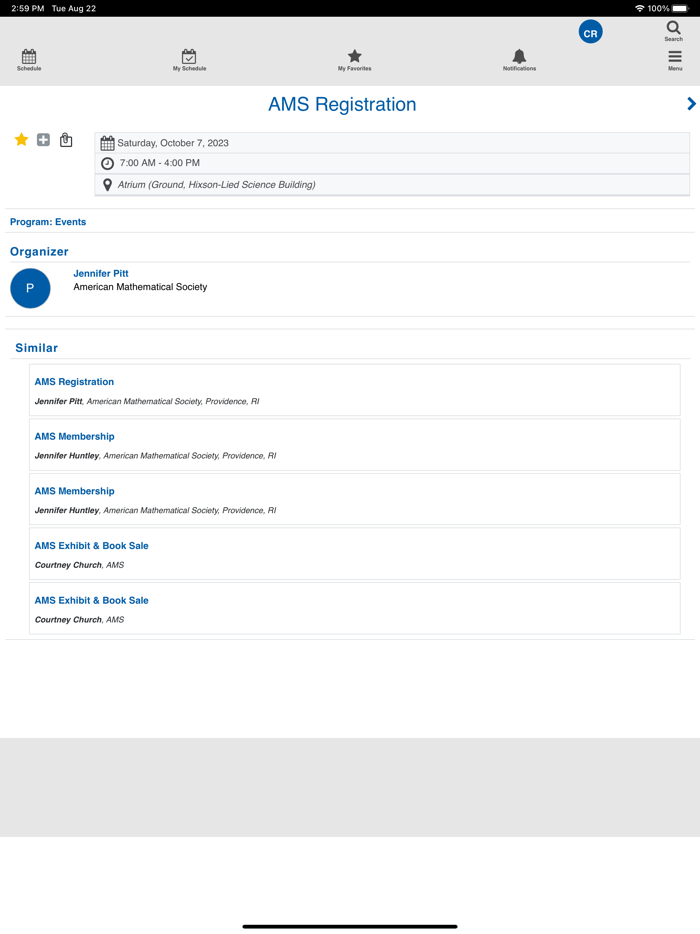Open Atrium location details
Viewport: 700px width, 934px height.
[216, 185]
